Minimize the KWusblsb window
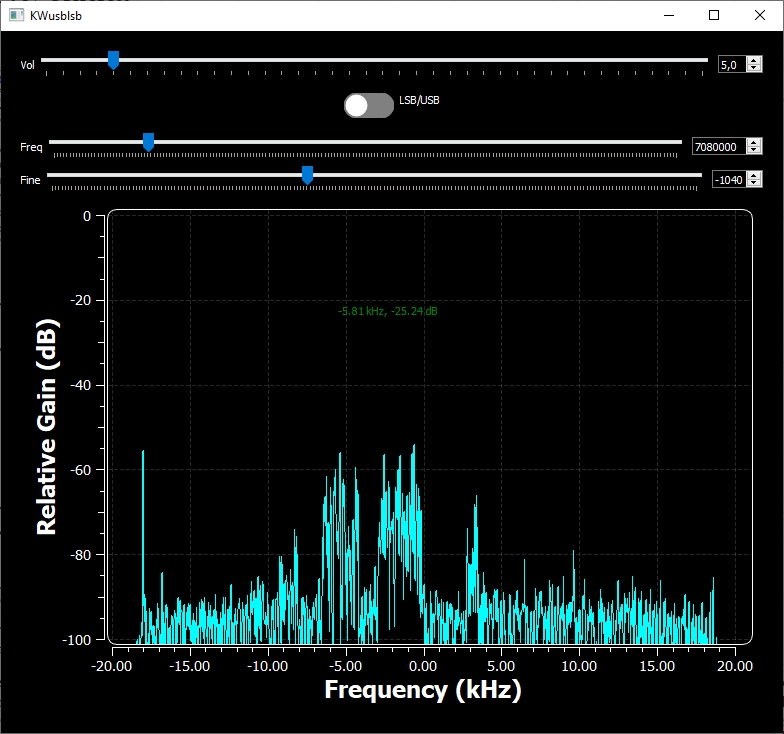784x734 pixels. click(x=667, y=15)
